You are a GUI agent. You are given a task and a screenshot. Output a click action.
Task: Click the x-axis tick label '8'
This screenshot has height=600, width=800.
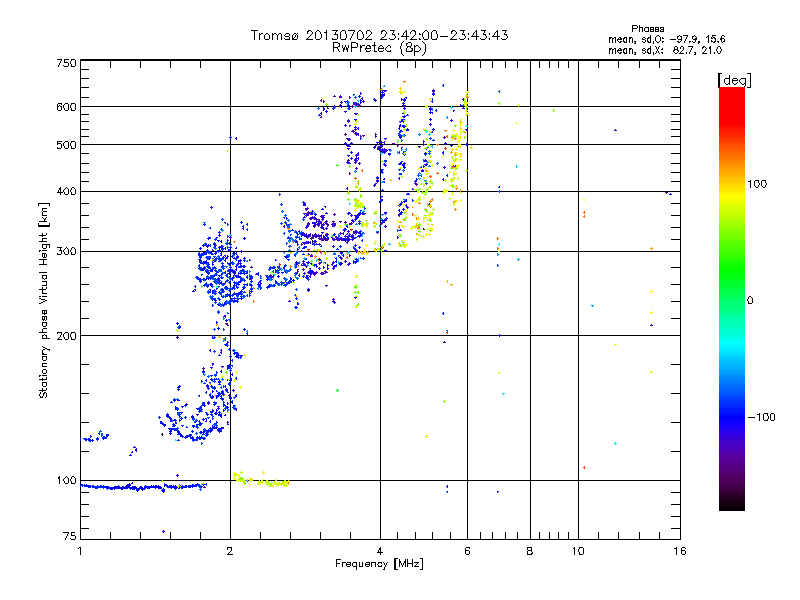pyautogui.click(x=530, y=551)
